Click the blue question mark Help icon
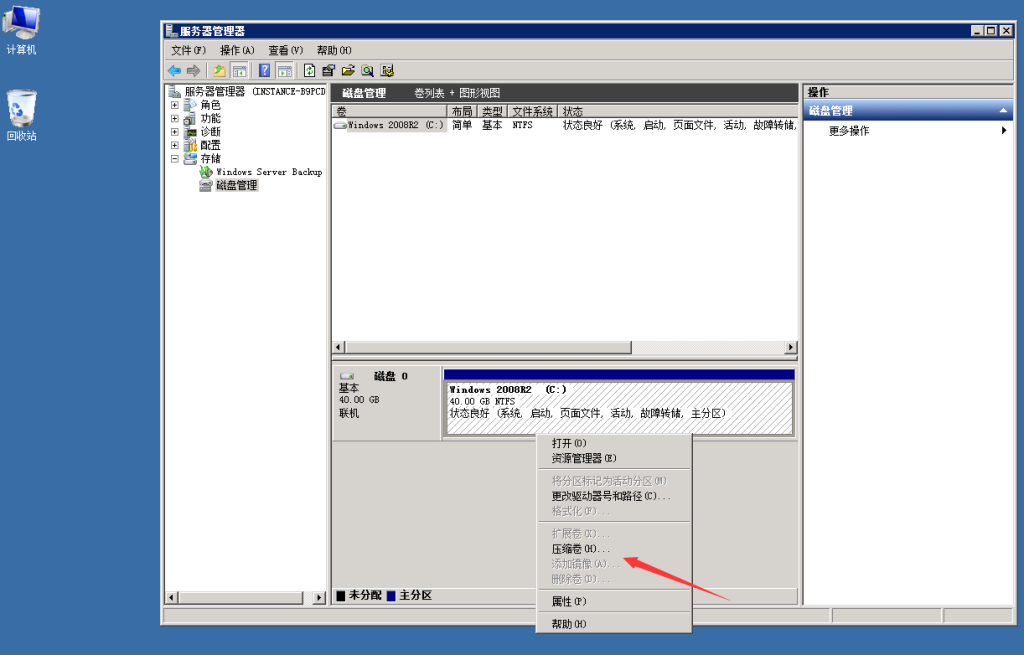The height and width of the screenshot is (655, 1024). click(264, 71)
